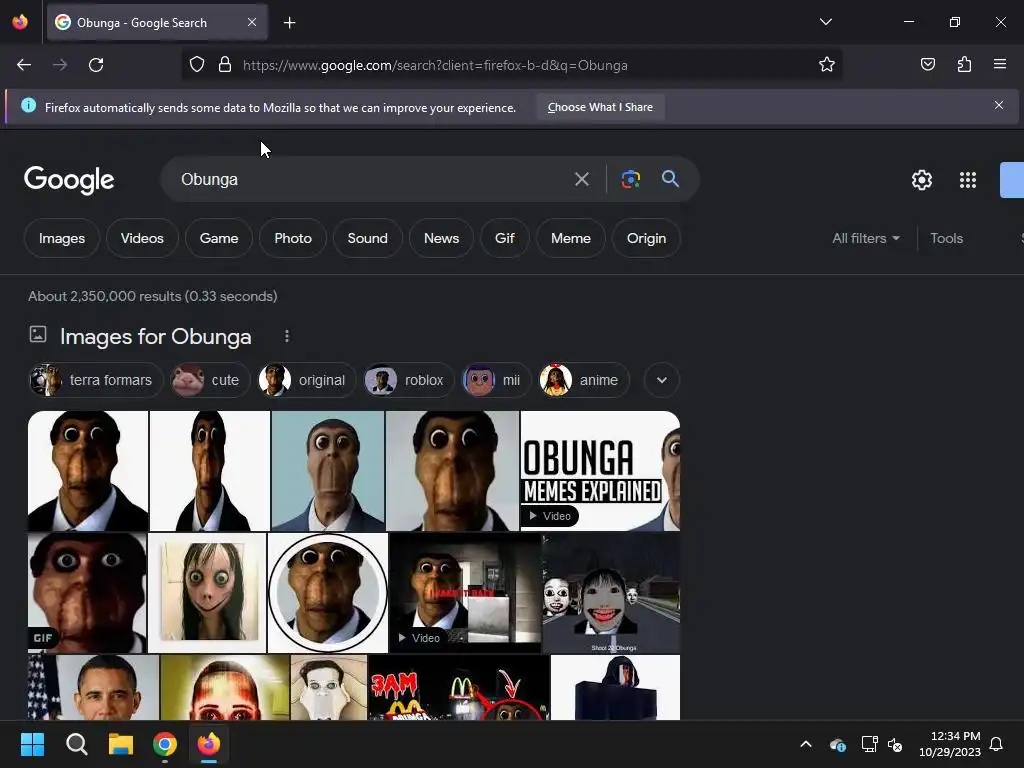This screenshot has height=768, width=1024.
Task: Open the circular framed Obunga thumbnail
Action: click(328, 592)
